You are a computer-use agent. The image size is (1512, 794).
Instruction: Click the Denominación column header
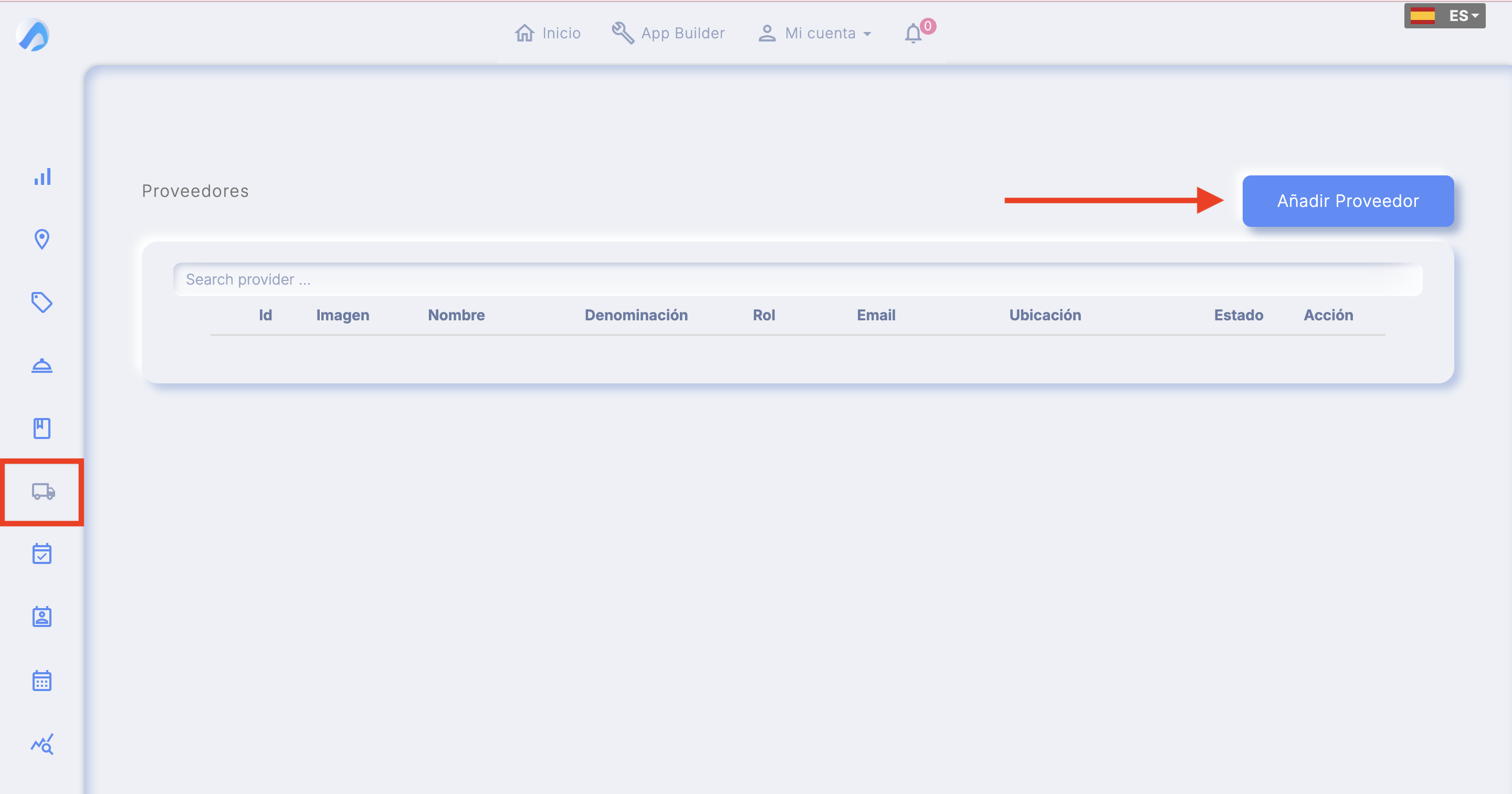click(636, 316)
